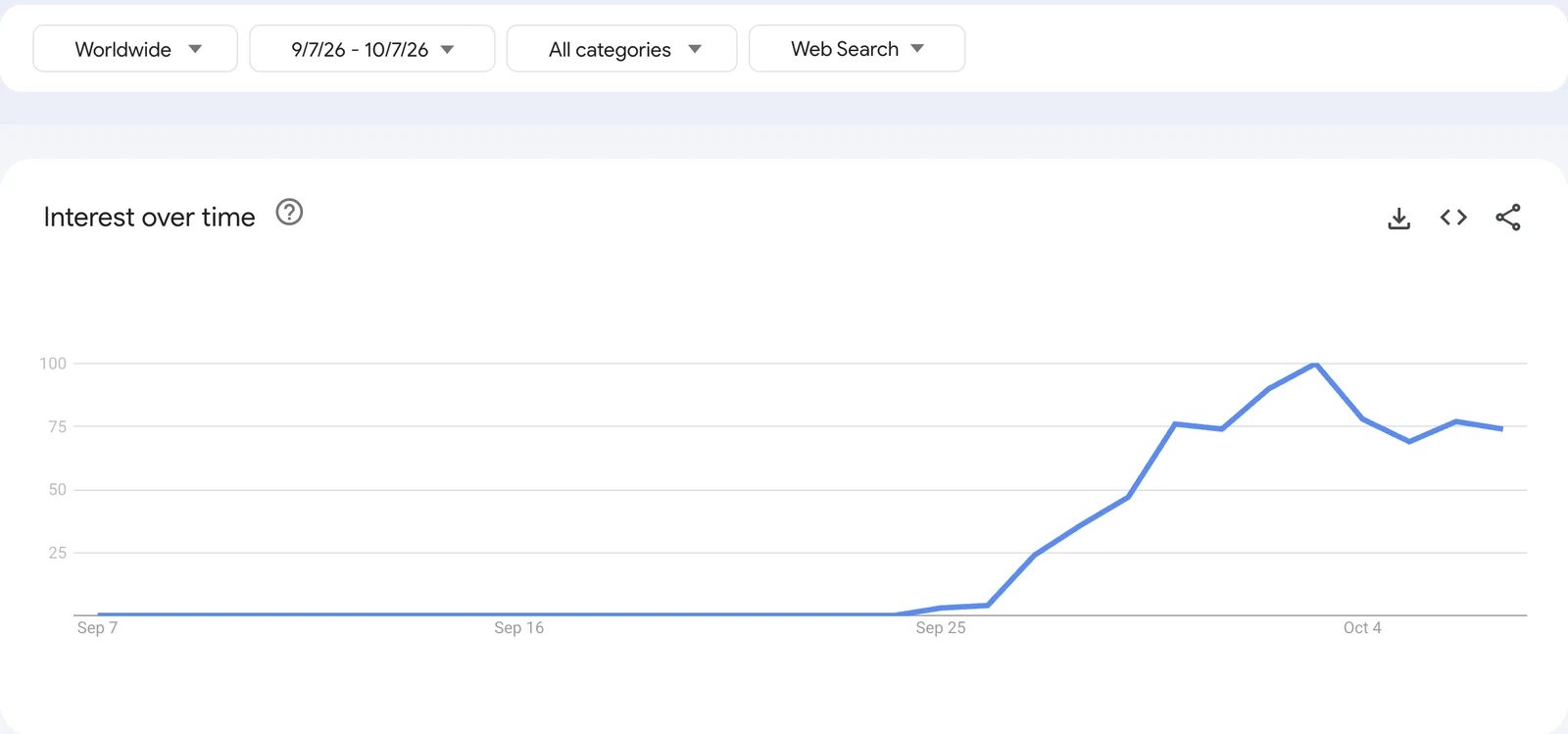Open the Worldwide region dropdown
This screenshot has height=734, width=1568.
[135, 49]
